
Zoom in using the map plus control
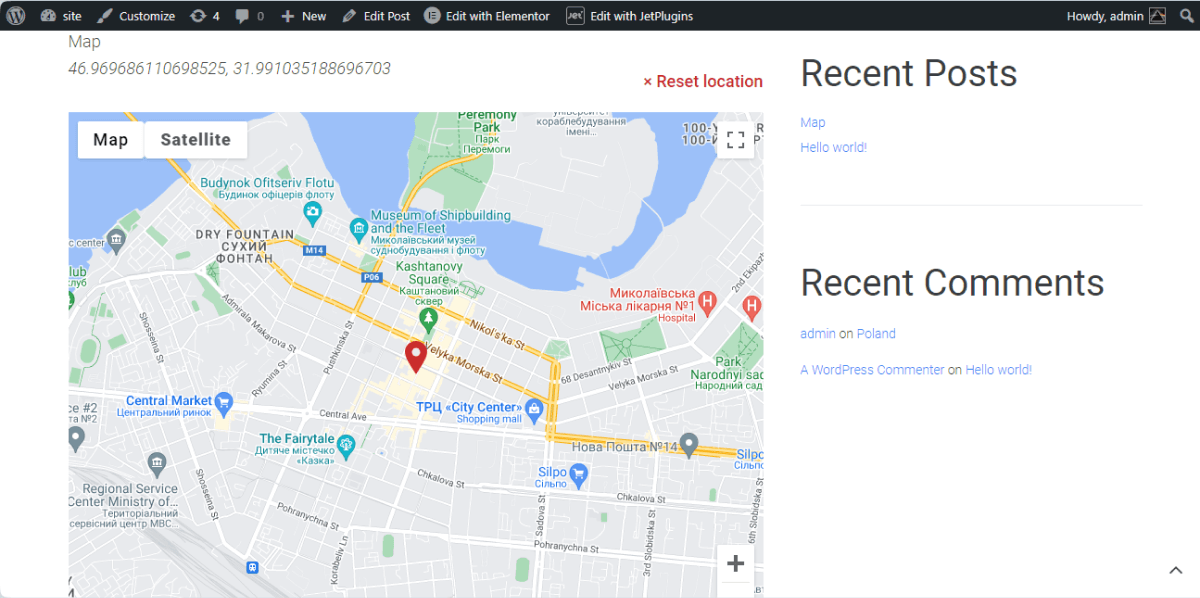click(x=735, y=564)
